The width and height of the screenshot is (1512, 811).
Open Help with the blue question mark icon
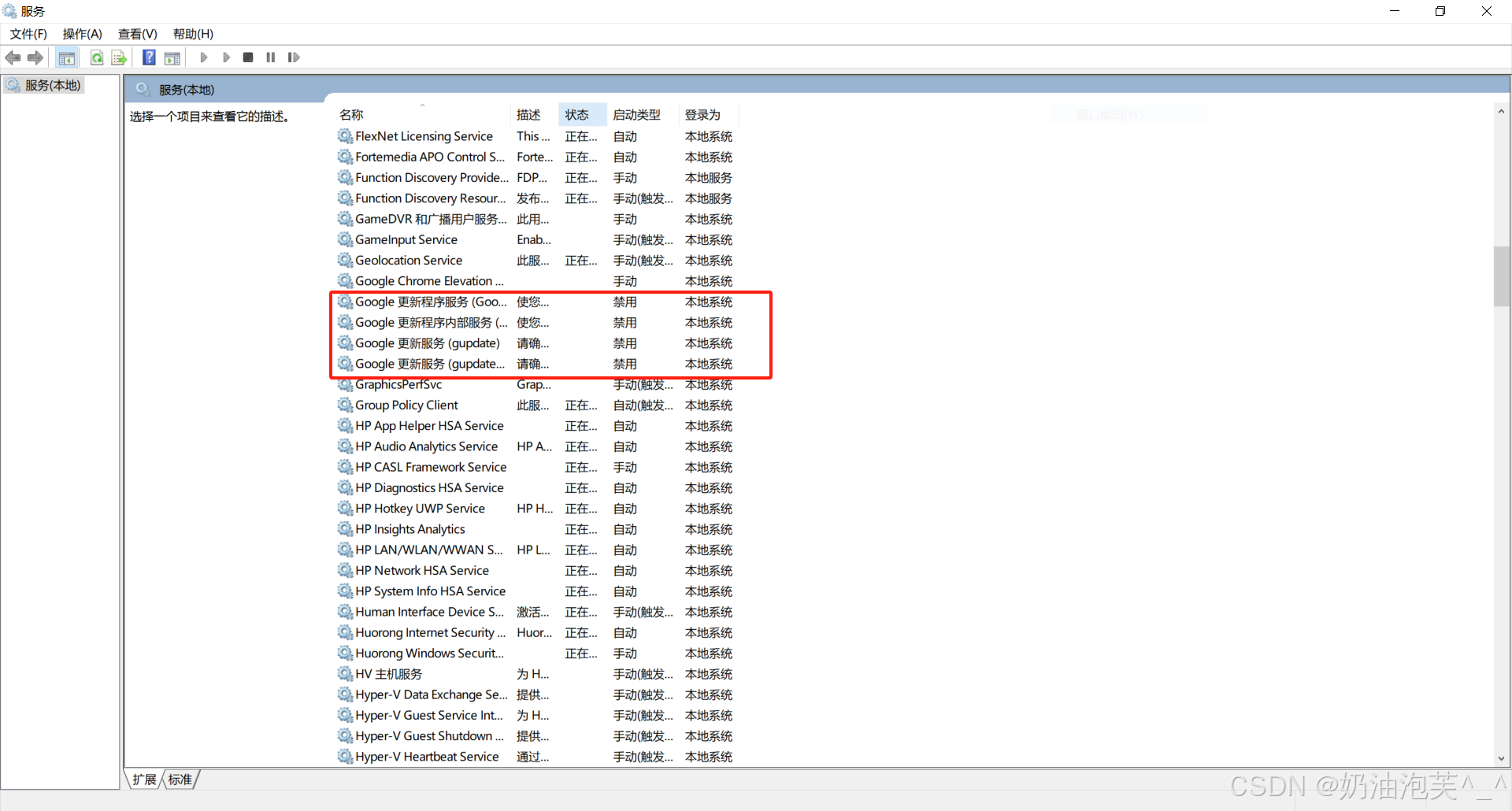149,57
